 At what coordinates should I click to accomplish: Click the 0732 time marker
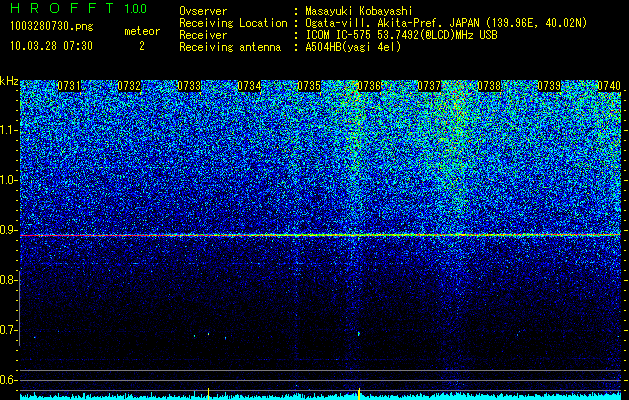pyautogui.click(x=129, y=86)
